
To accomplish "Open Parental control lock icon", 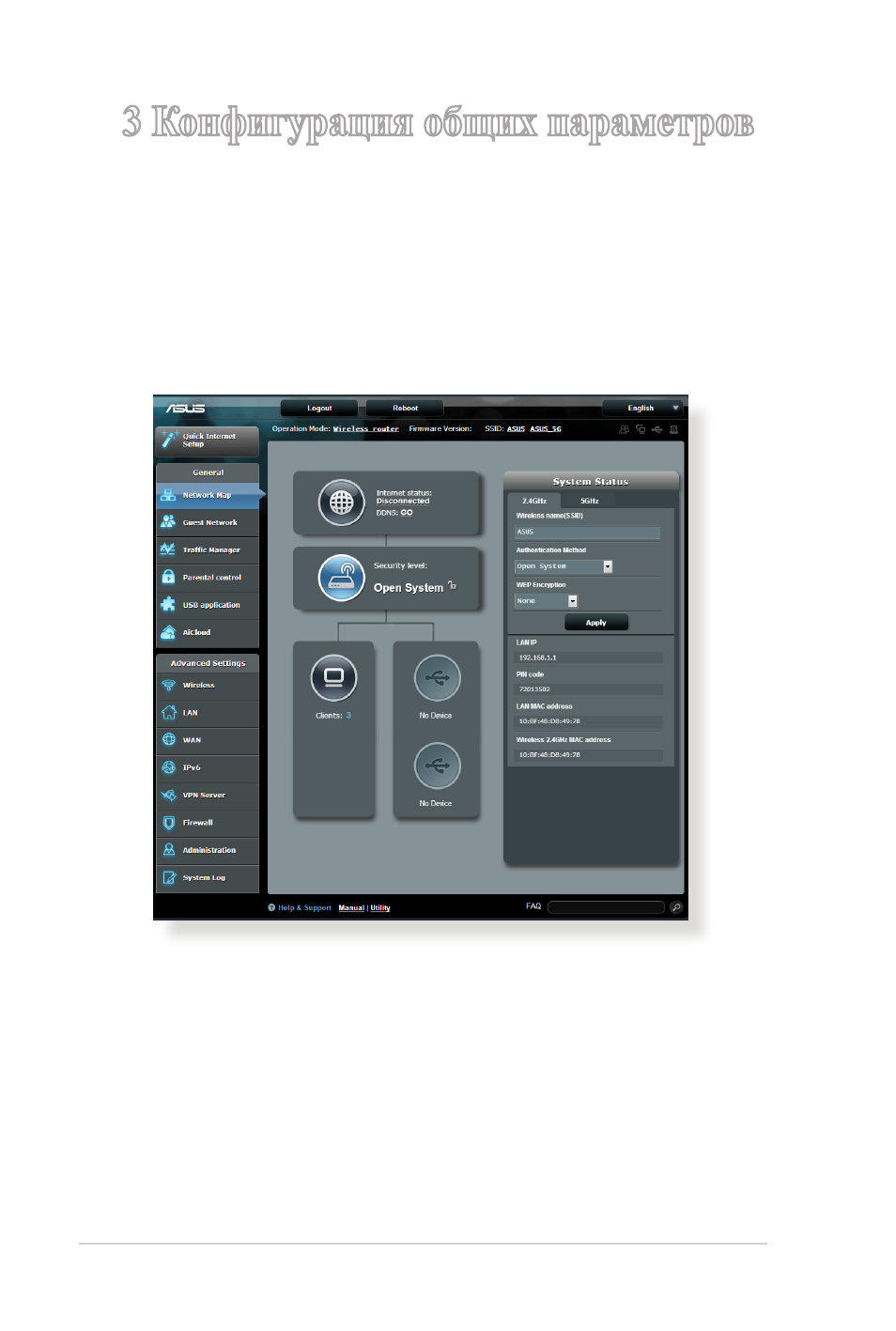I will [168, 577].
